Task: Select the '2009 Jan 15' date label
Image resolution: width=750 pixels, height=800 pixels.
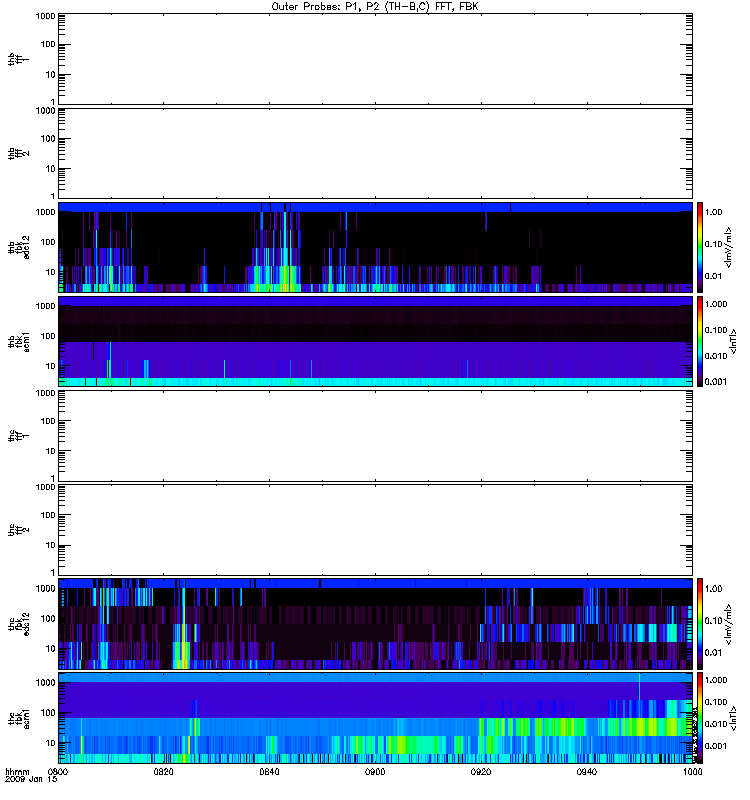Action: pos(31,779)
